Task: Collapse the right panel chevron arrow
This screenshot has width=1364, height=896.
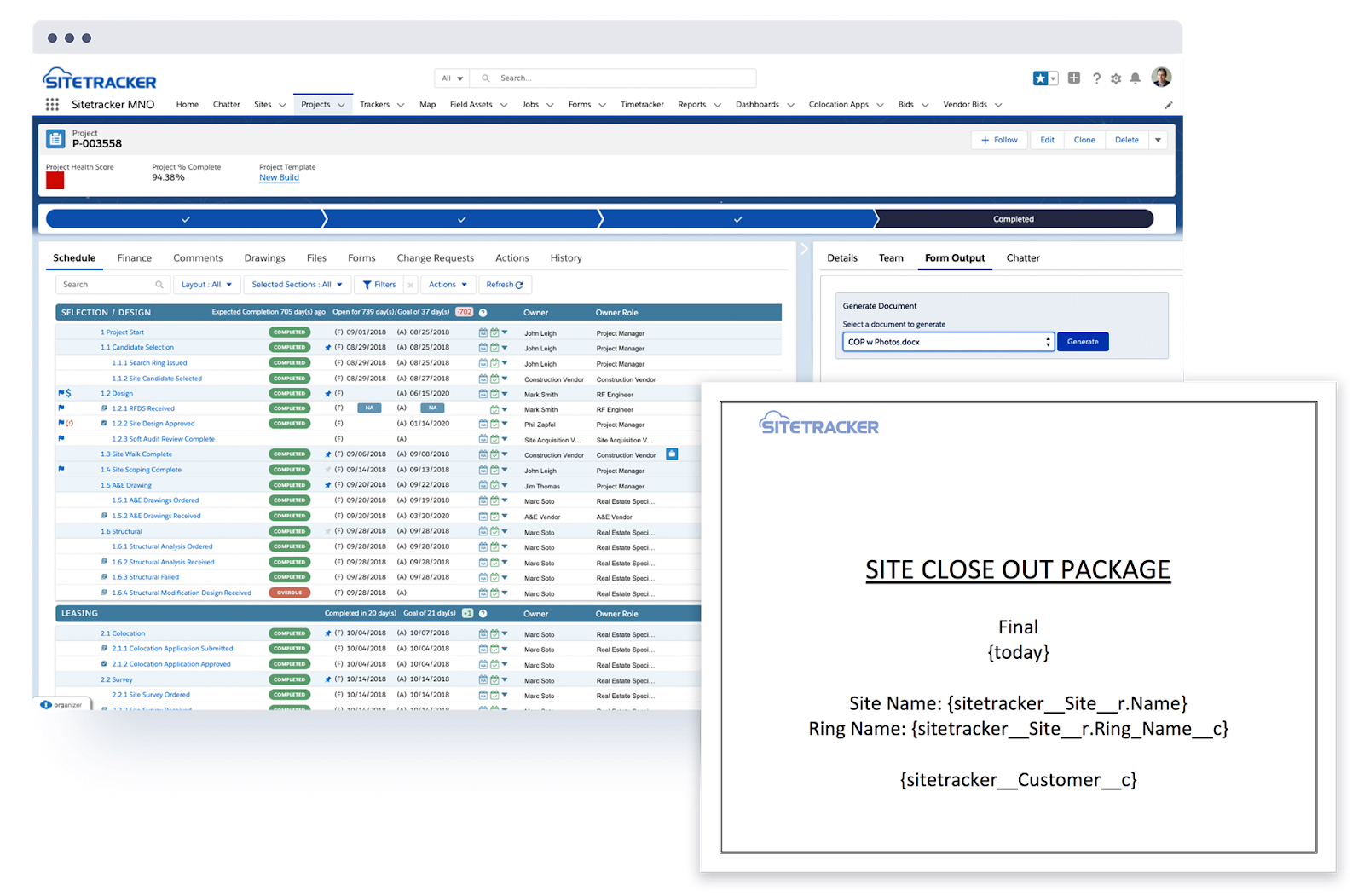Action: click(x=803, y=250)
